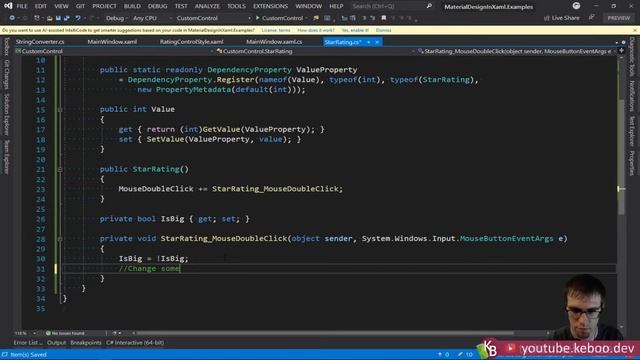Click the search magnifier icon in title bar
Viewport: 640px width, 360px height.
tap(429, 6)
